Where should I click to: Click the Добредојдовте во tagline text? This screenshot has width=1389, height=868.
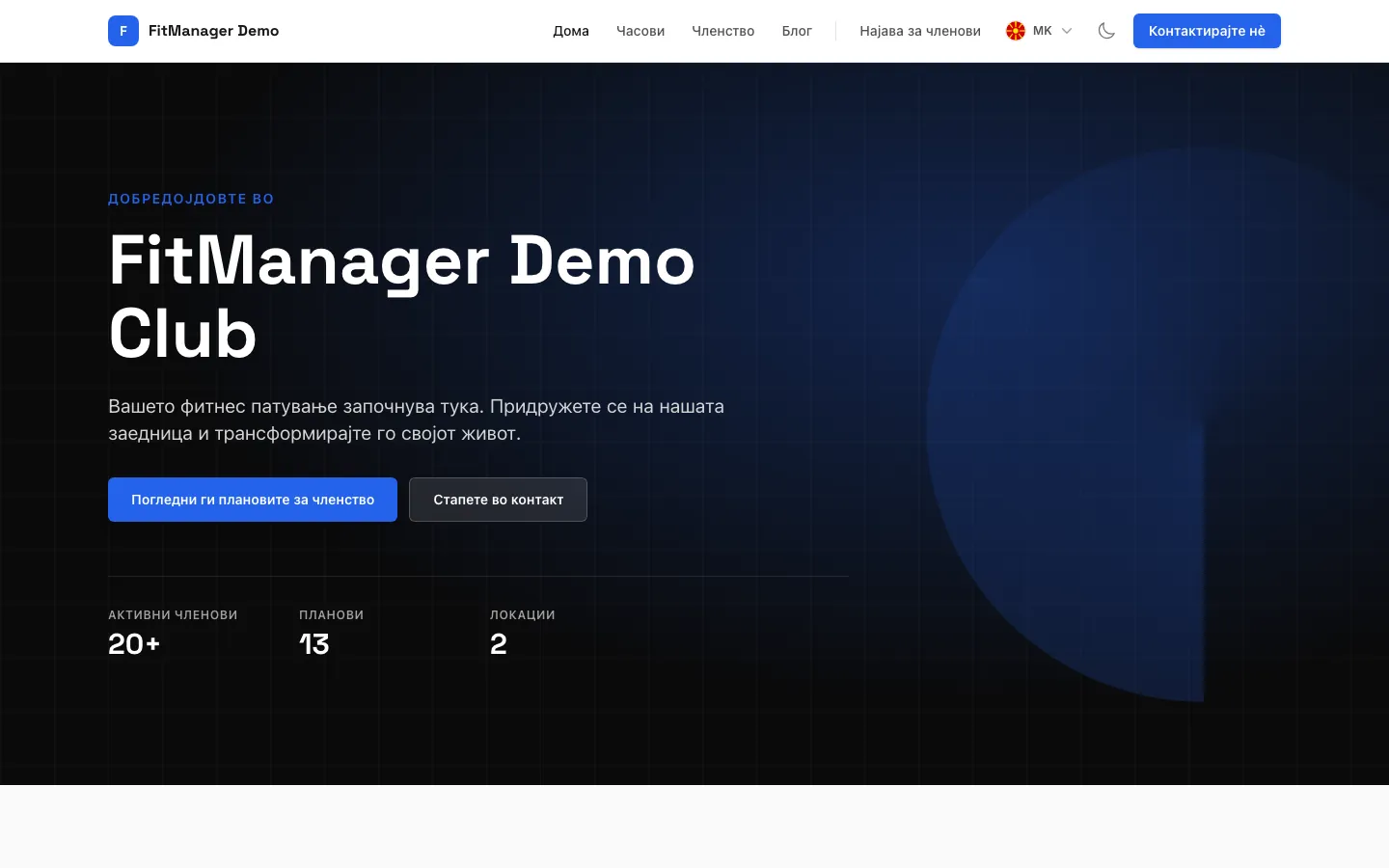coord(191,199)
